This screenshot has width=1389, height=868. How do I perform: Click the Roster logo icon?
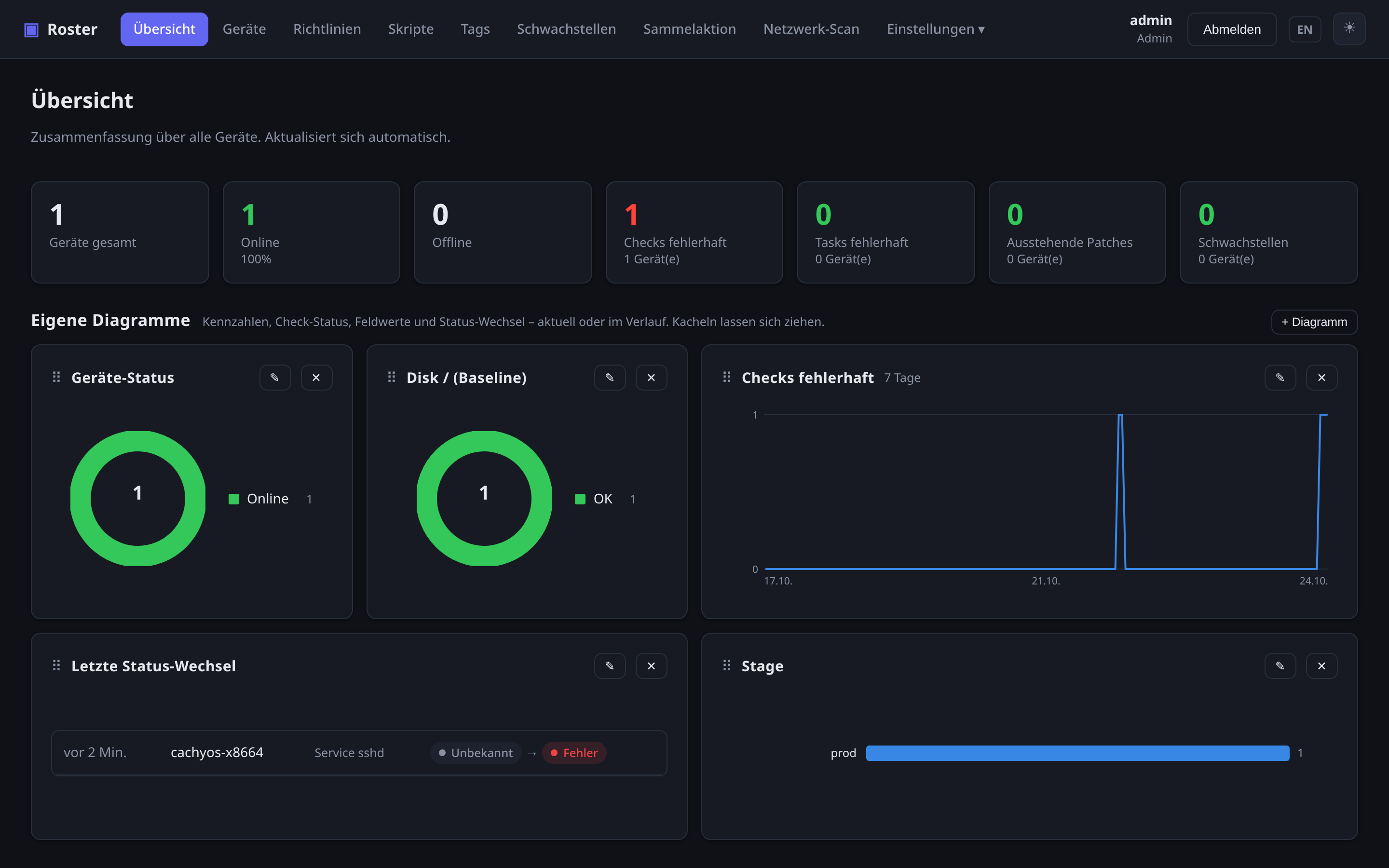point(31,29)
